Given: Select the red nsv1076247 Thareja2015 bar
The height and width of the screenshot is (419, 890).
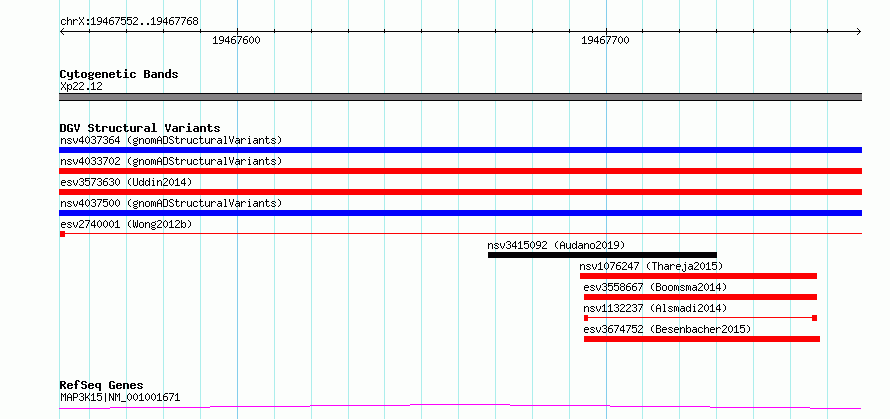Looking at the screenshot, I should click(698, 276).
